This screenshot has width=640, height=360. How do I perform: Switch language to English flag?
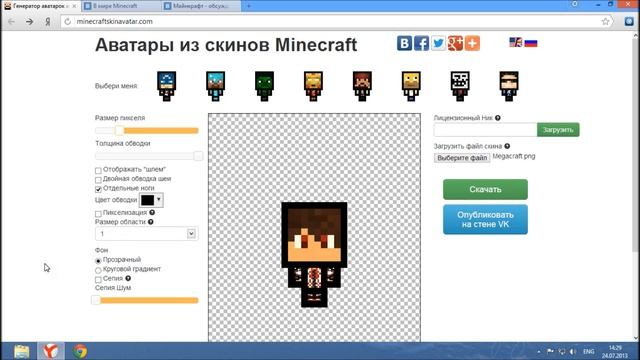pyautogui.click(x=516, y=42)
